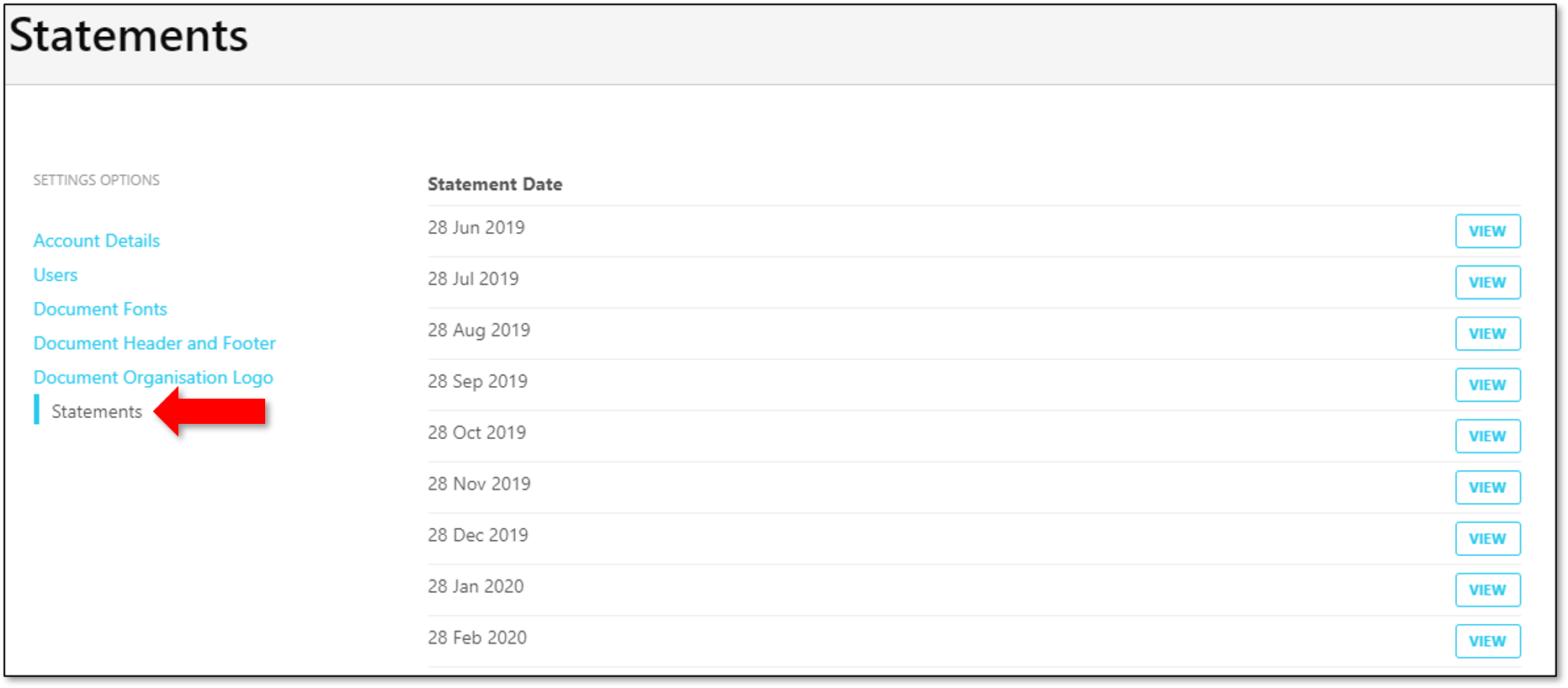Open Document Fonts settings
The image size is (1568, 688).
[x=100, y=309]
